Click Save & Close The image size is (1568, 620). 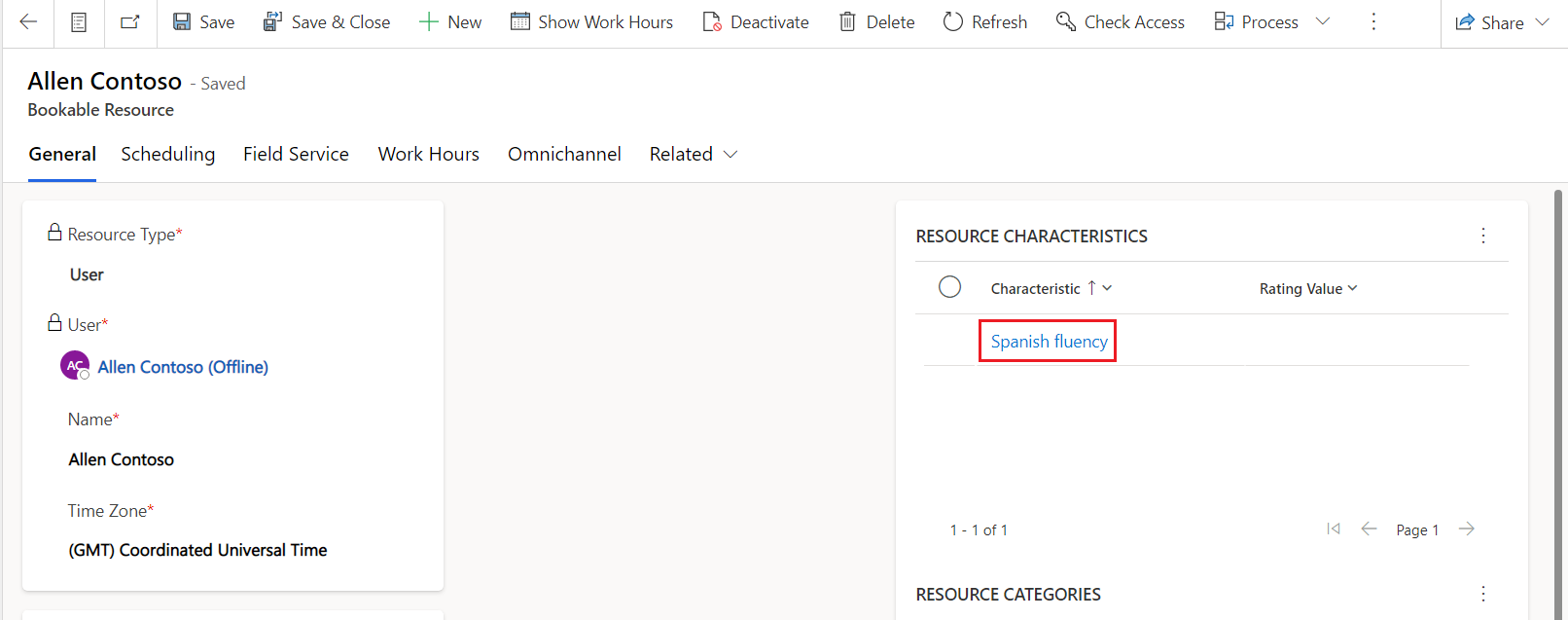tap(327, 21)
